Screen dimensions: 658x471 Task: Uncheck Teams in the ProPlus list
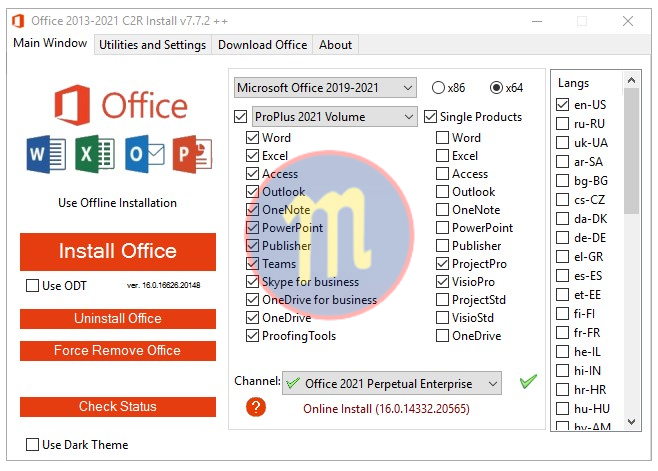pyautogui.click(x=252, y=264)
